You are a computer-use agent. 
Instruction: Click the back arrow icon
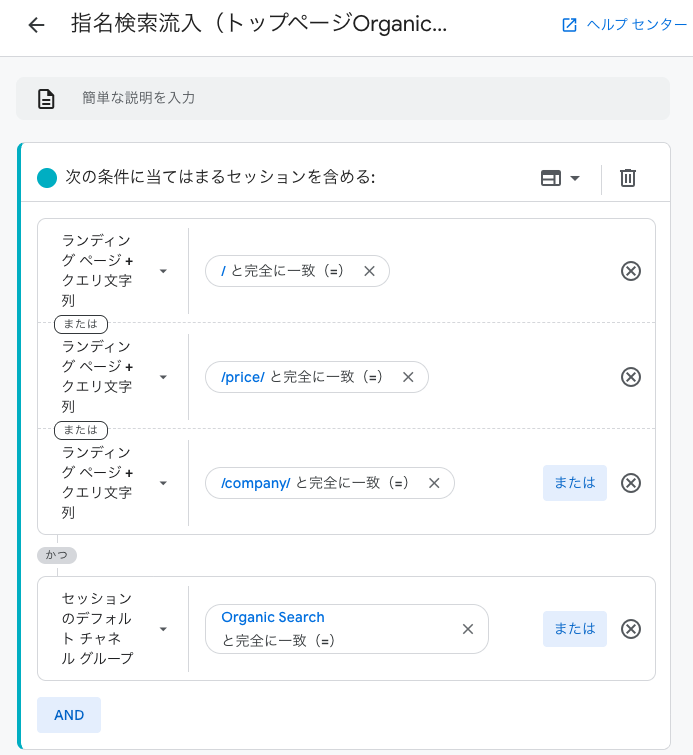pos(37,26)
